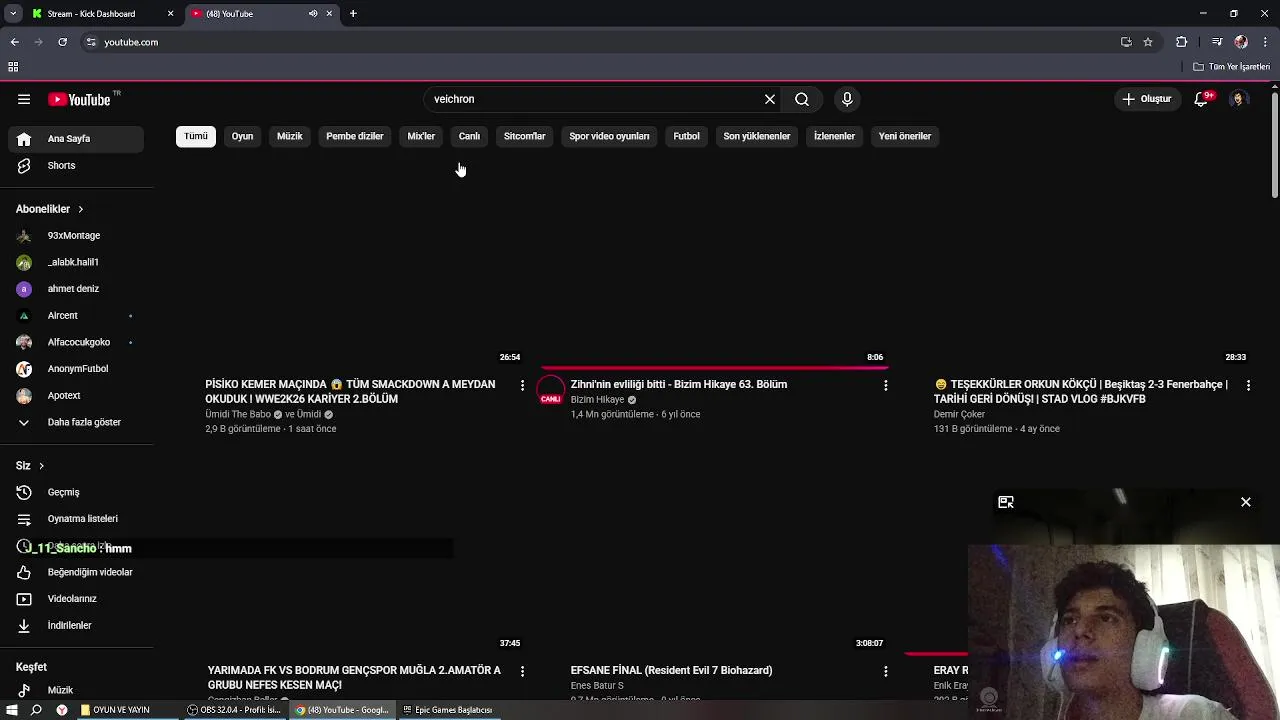Image resolution: width=1280 pixels, height=720 pixels.
Task: Select the Sitcom'lar filter chip
Action: tap(525, 136)
